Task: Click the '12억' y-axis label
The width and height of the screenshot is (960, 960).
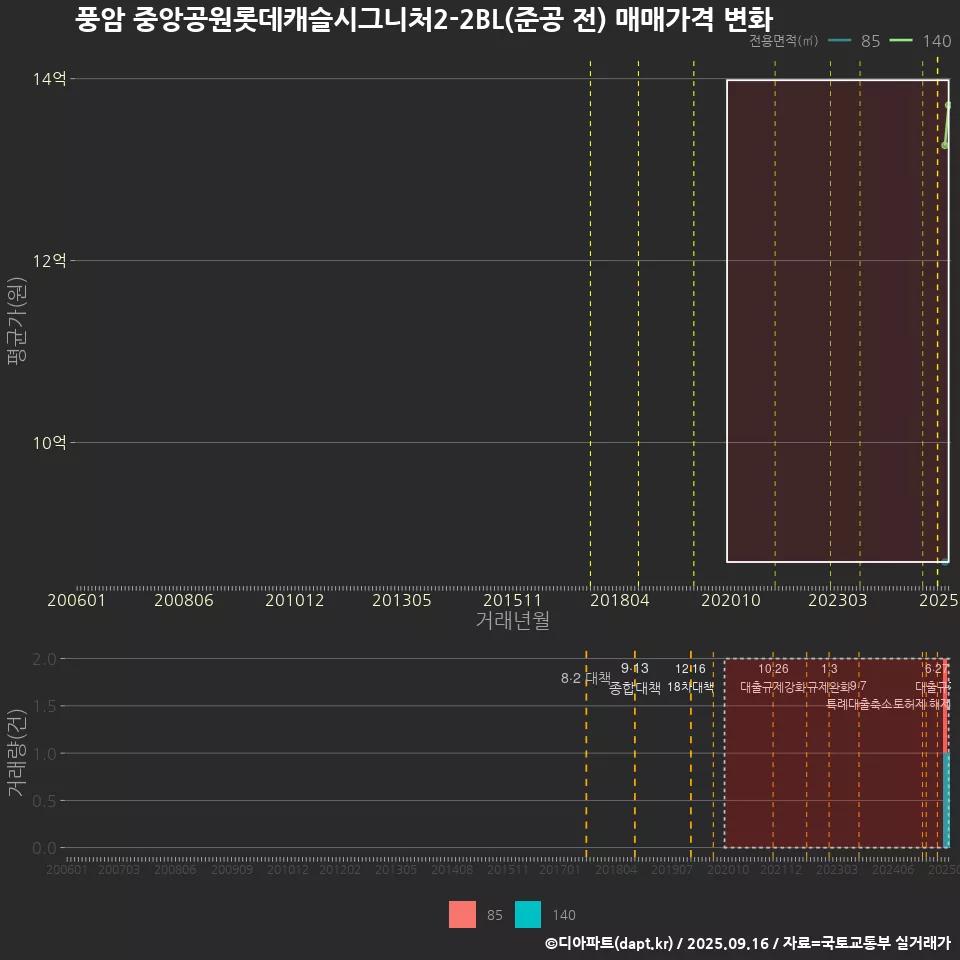Action: 50,261
